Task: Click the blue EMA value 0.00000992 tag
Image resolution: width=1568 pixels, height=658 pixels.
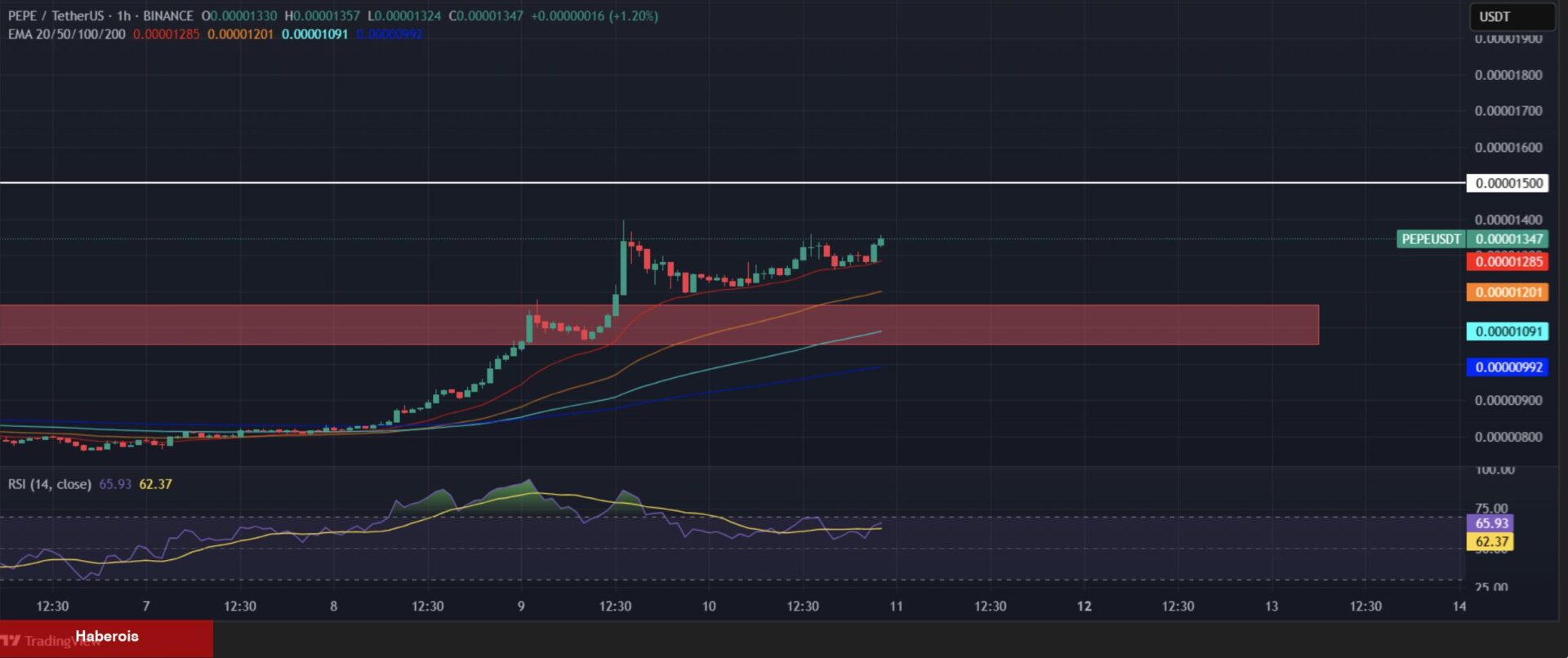Action: coord(1508,367)
